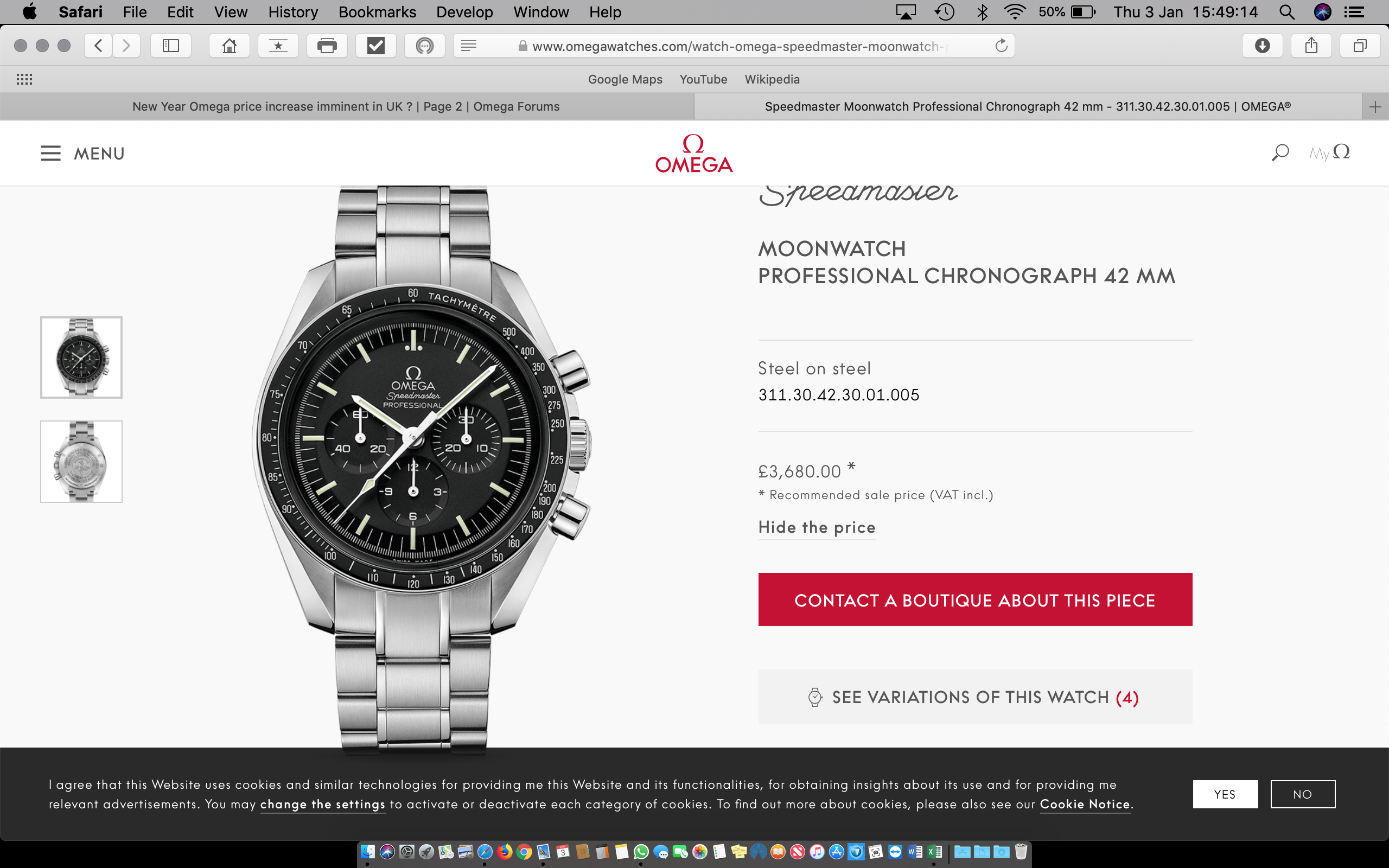
Task: Reload the page with refresh icon
Action: (x=1001, y=46)
